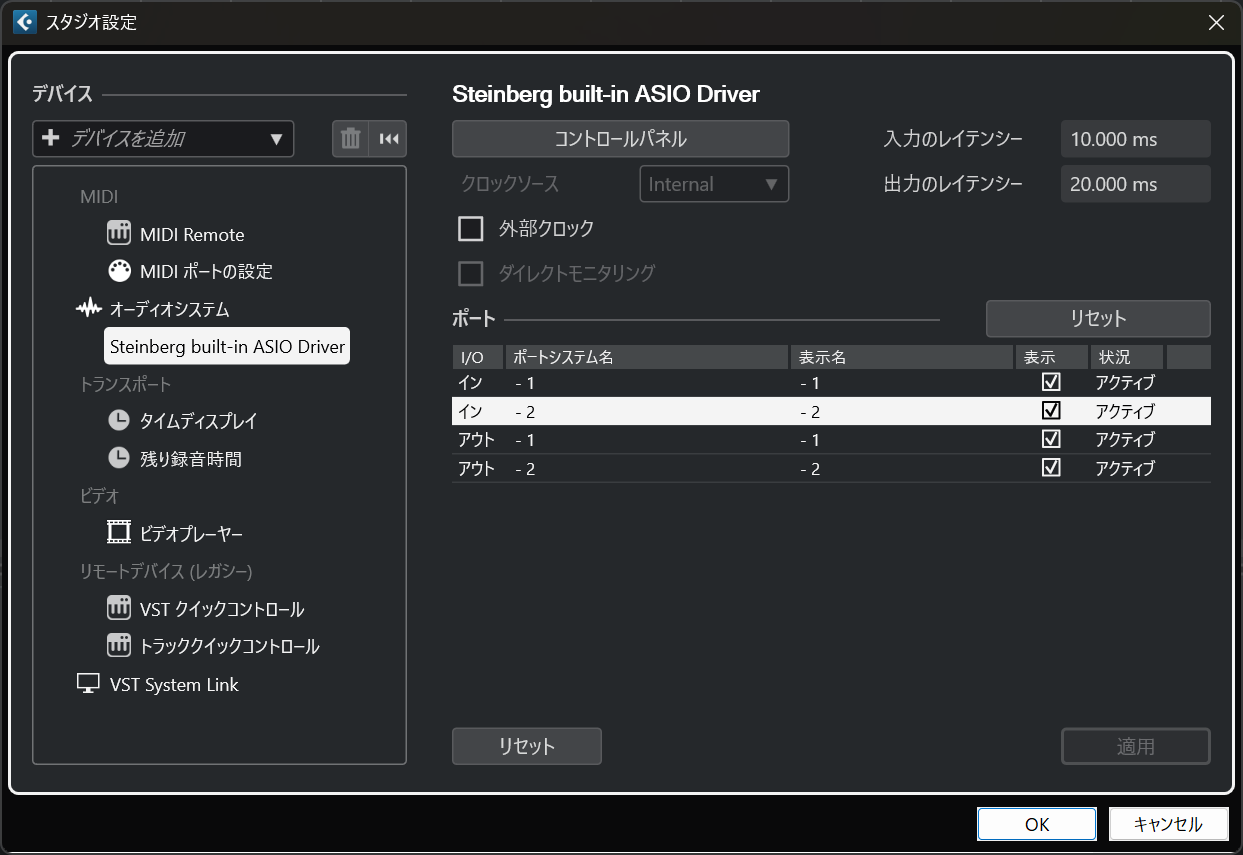Click the リモートデバイス (レガシー) category label
Image resolution: width=1243 pixels, height=855 pixels.
tap(166, 571)
